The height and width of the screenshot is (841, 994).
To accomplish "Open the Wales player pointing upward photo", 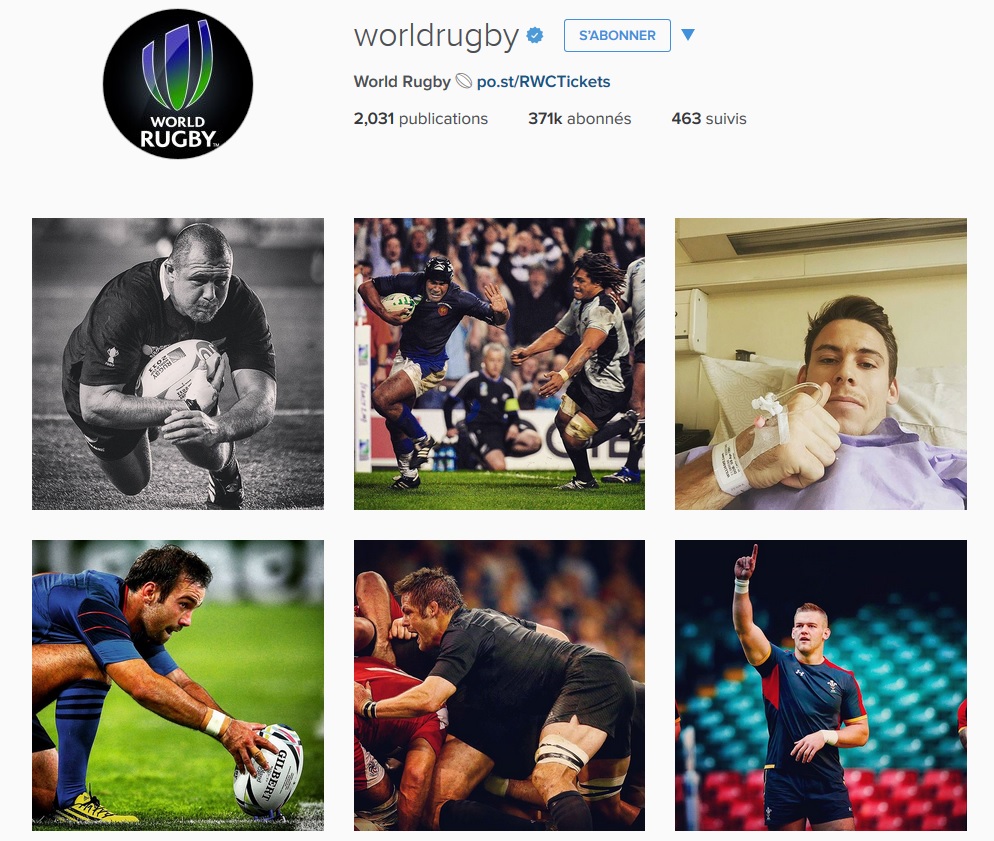I will (x=821, y=685).
